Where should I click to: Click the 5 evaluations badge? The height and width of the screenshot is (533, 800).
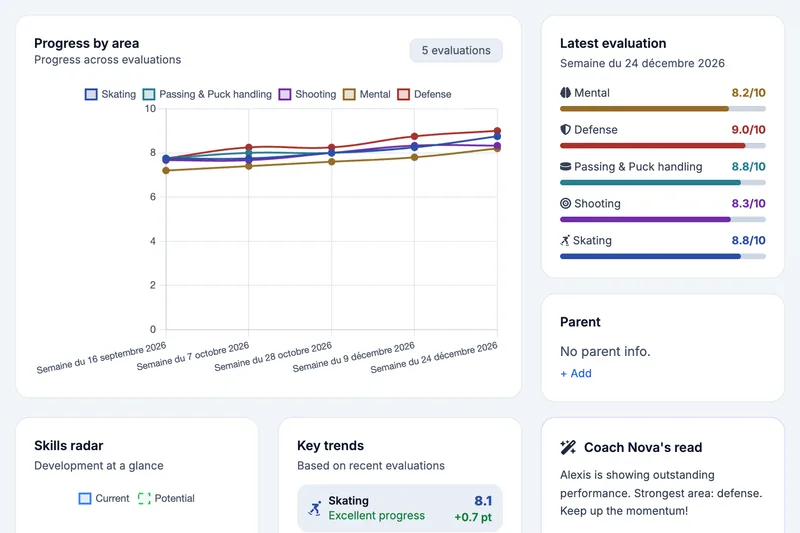click(456, 50)
